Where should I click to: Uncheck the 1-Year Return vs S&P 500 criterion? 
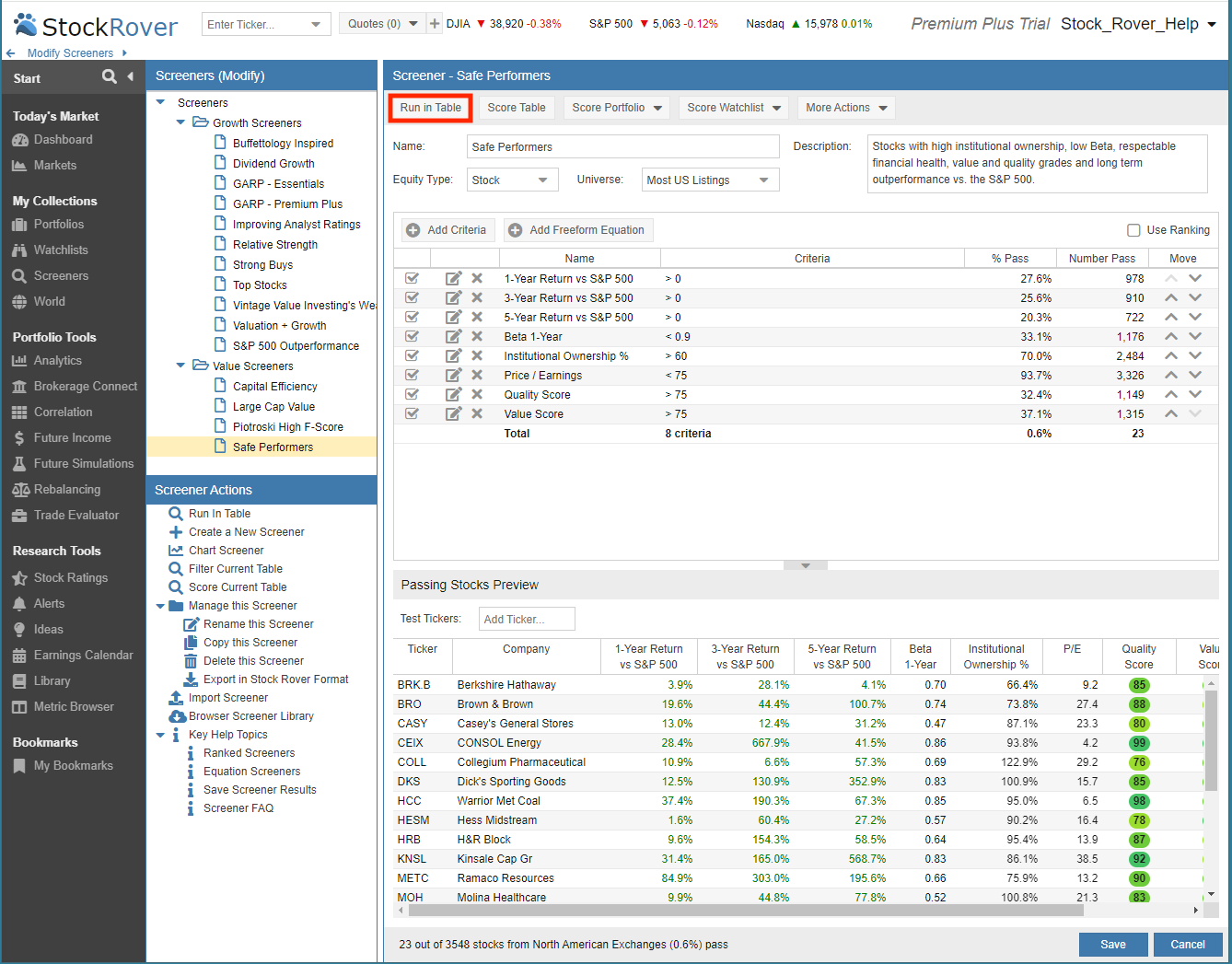412,278
